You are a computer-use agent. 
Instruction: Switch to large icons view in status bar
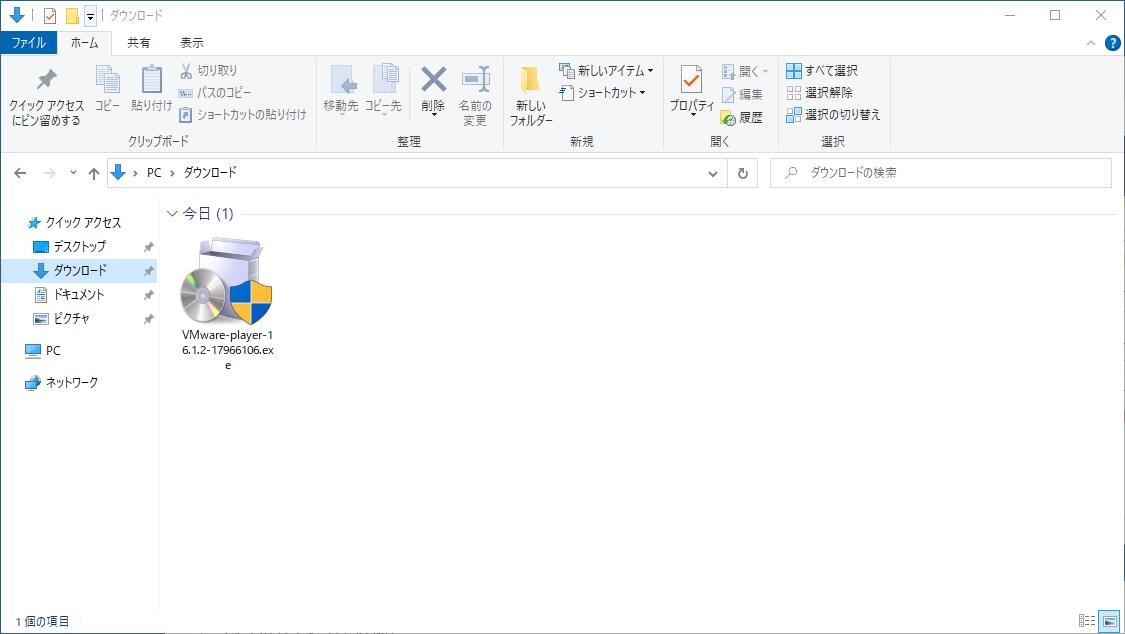(x=1109, y=621)
